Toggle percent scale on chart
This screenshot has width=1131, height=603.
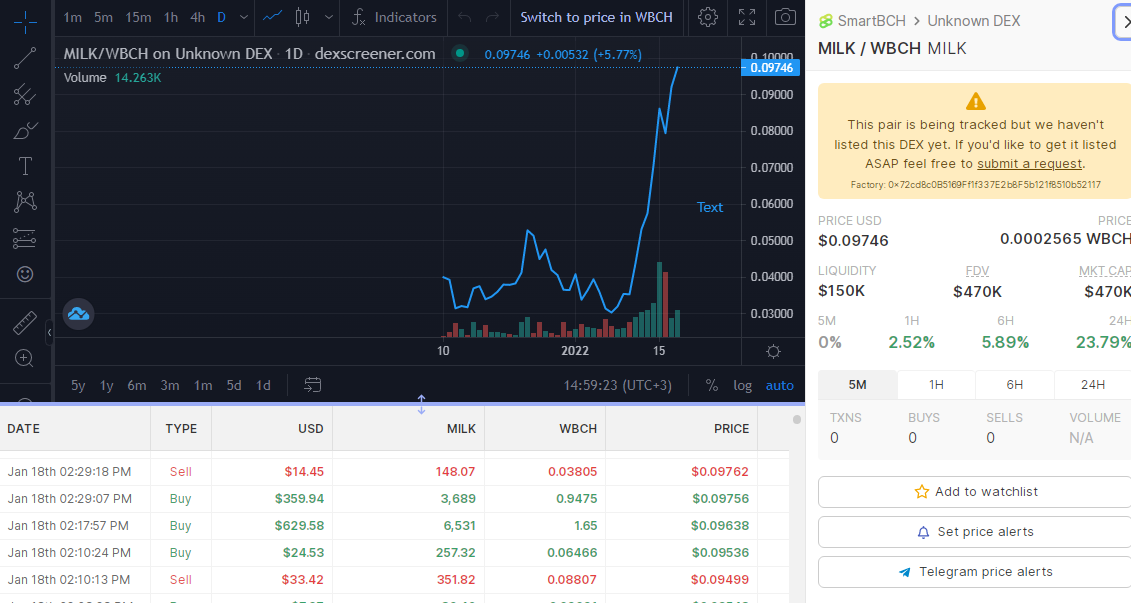[711, 385]
